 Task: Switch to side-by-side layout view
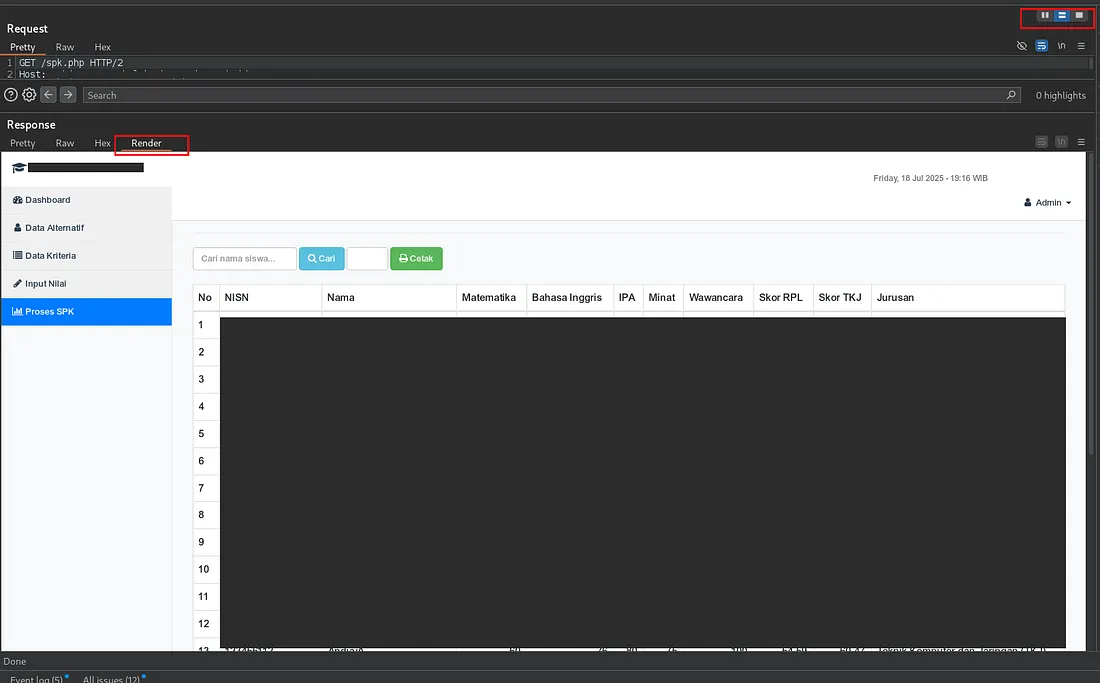1045,15
